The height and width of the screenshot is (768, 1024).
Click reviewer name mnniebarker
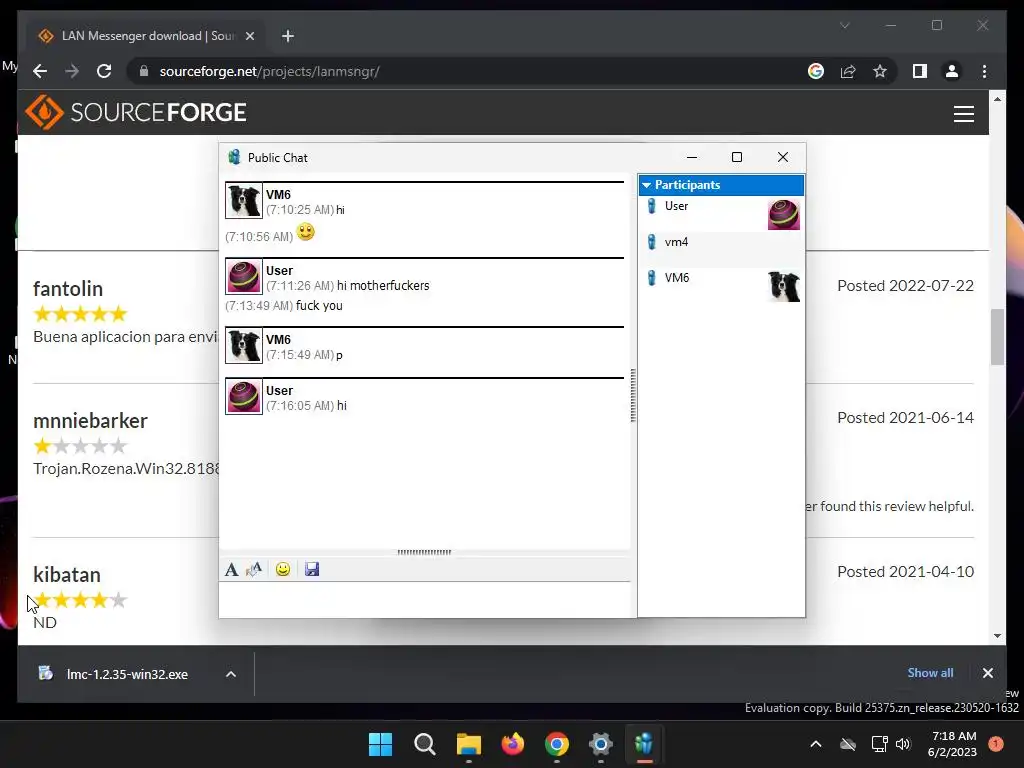[90, 421]
